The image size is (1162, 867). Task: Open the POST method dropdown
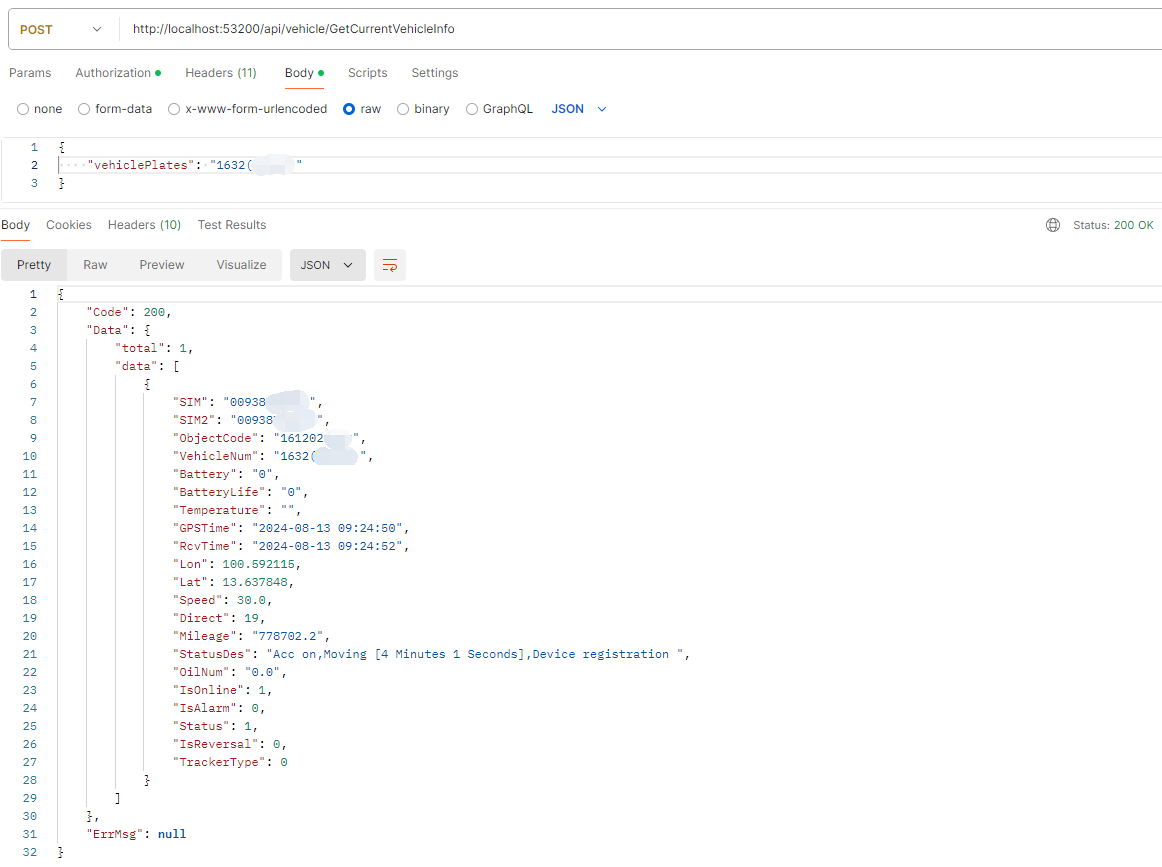click(x=61, y=30)
